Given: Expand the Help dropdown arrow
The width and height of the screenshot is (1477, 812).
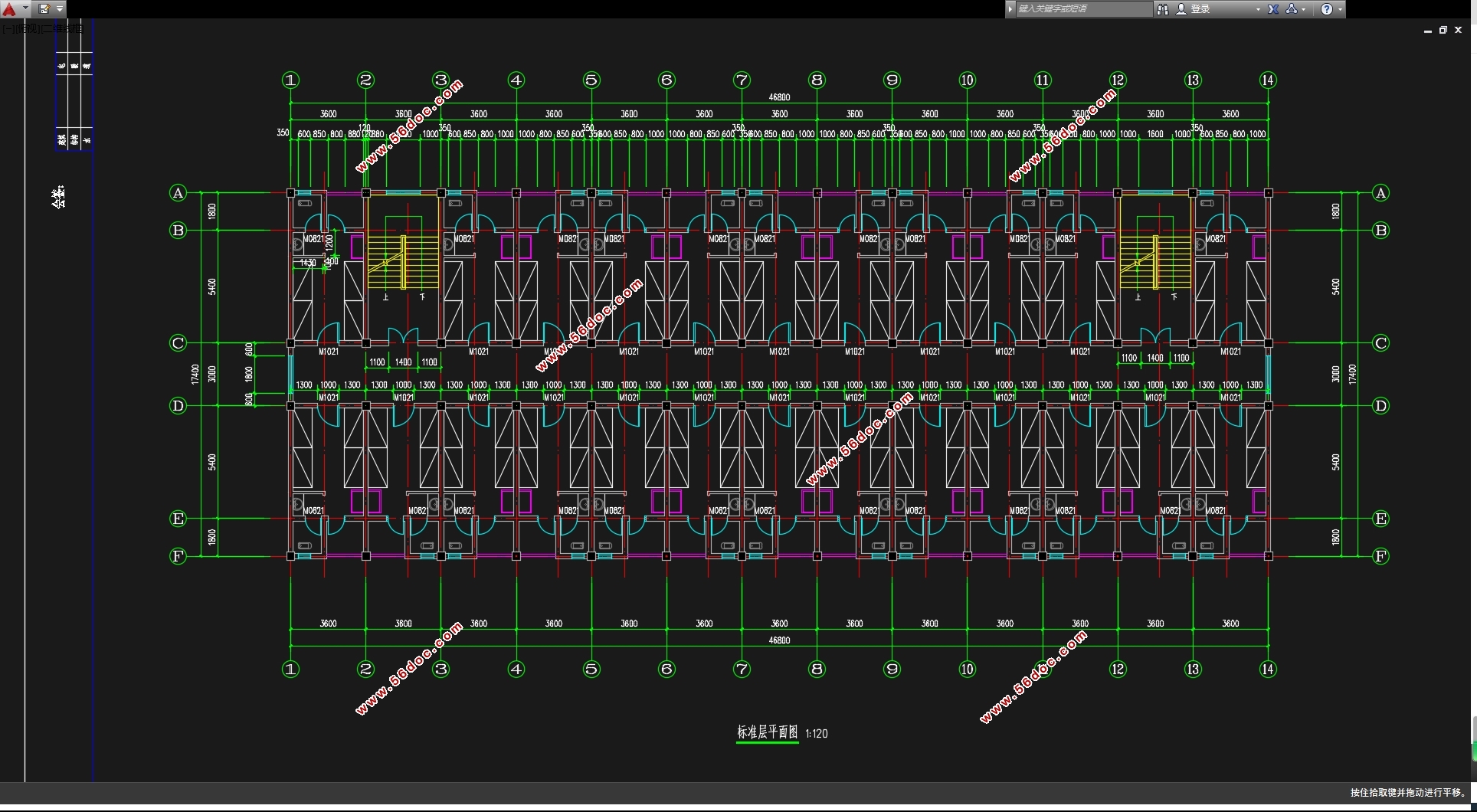Looking at the screenshot, I should click(x=1340, y=9).
